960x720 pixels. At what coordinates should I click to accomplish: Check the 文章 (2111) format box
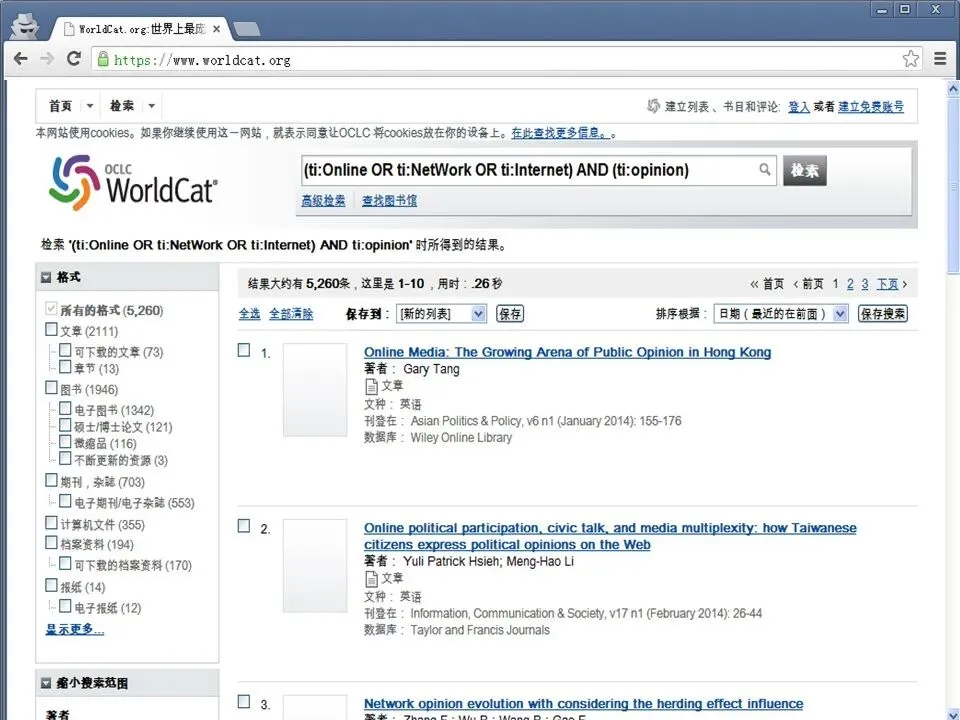pyautogui.click(x=51, y=330)
